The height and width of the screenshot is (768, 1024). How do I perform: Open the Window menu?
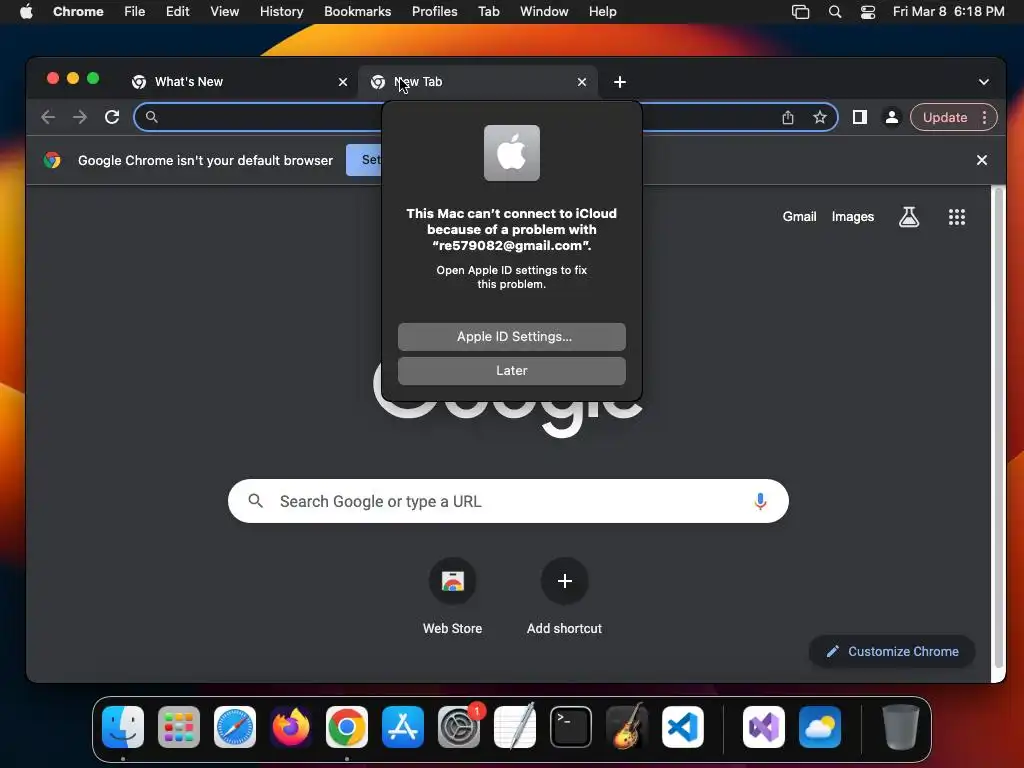[x=544, y=11]
